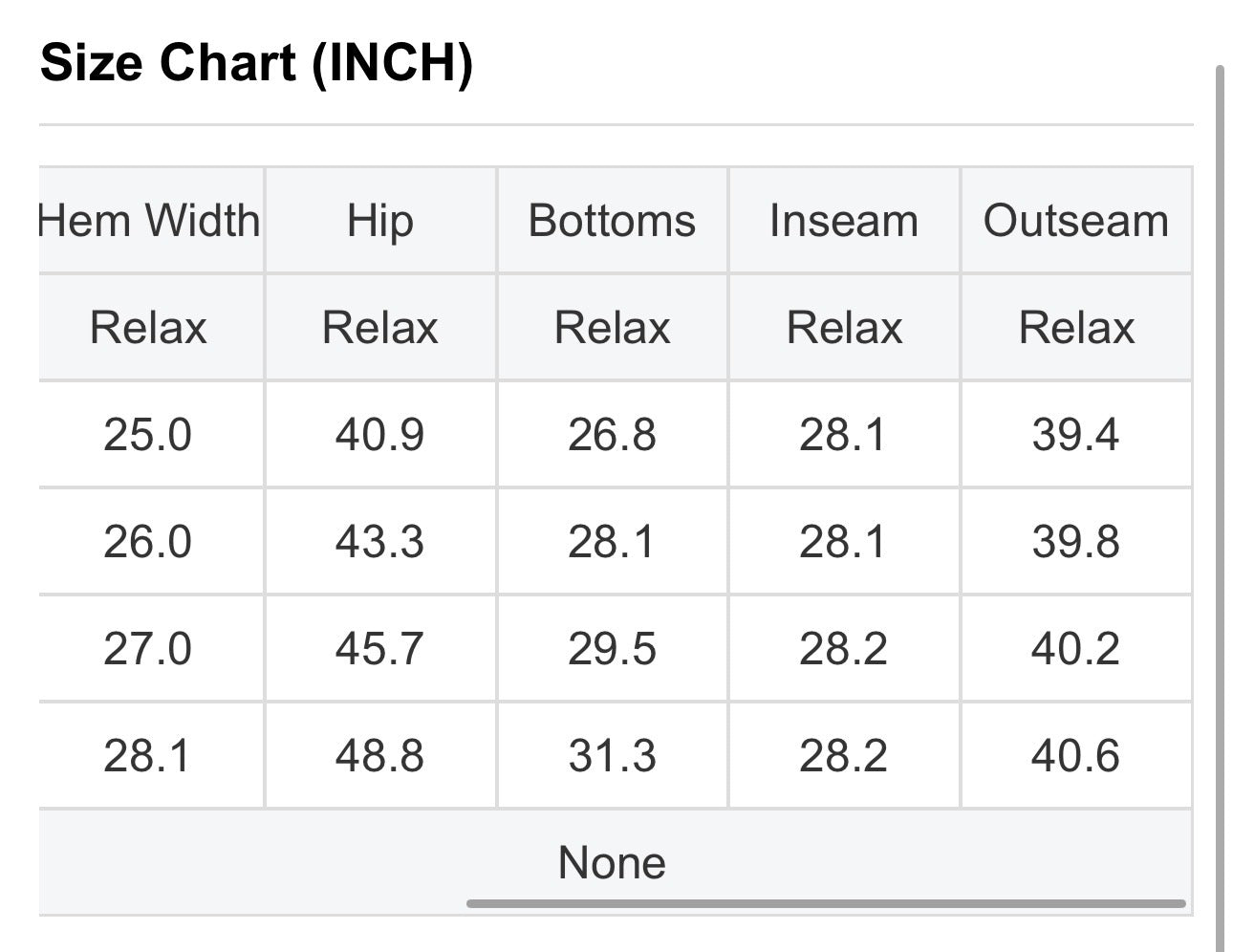Click the horizontal scrollbar under the table

pos(826,903)
